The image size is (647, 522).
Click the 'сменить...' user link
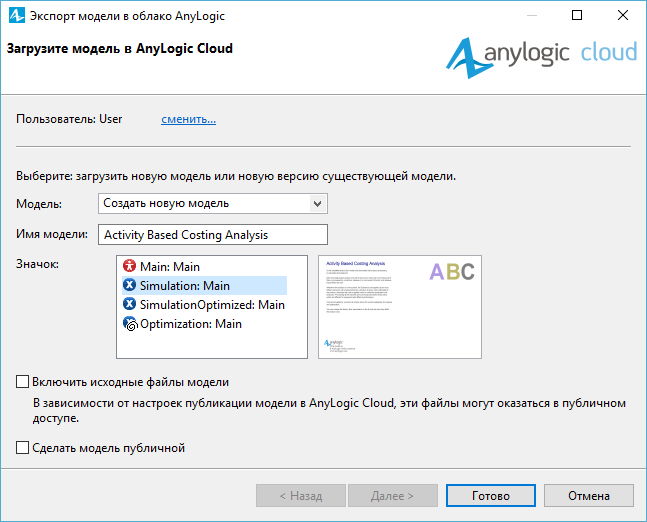(188, 119)
